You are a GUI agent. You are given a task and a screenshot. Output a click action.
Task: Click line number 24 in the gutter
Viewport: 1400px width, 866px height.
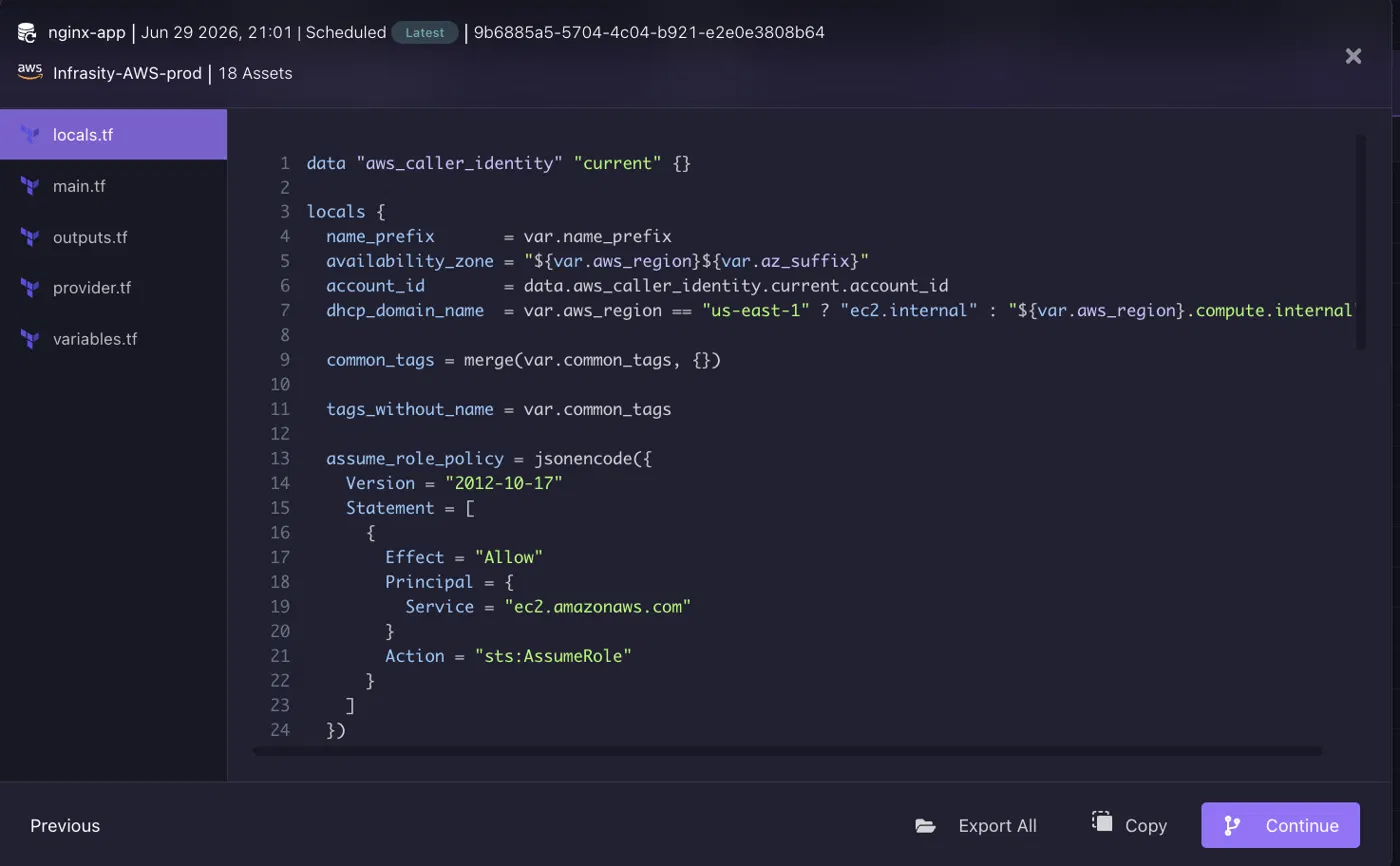point(280,730)
